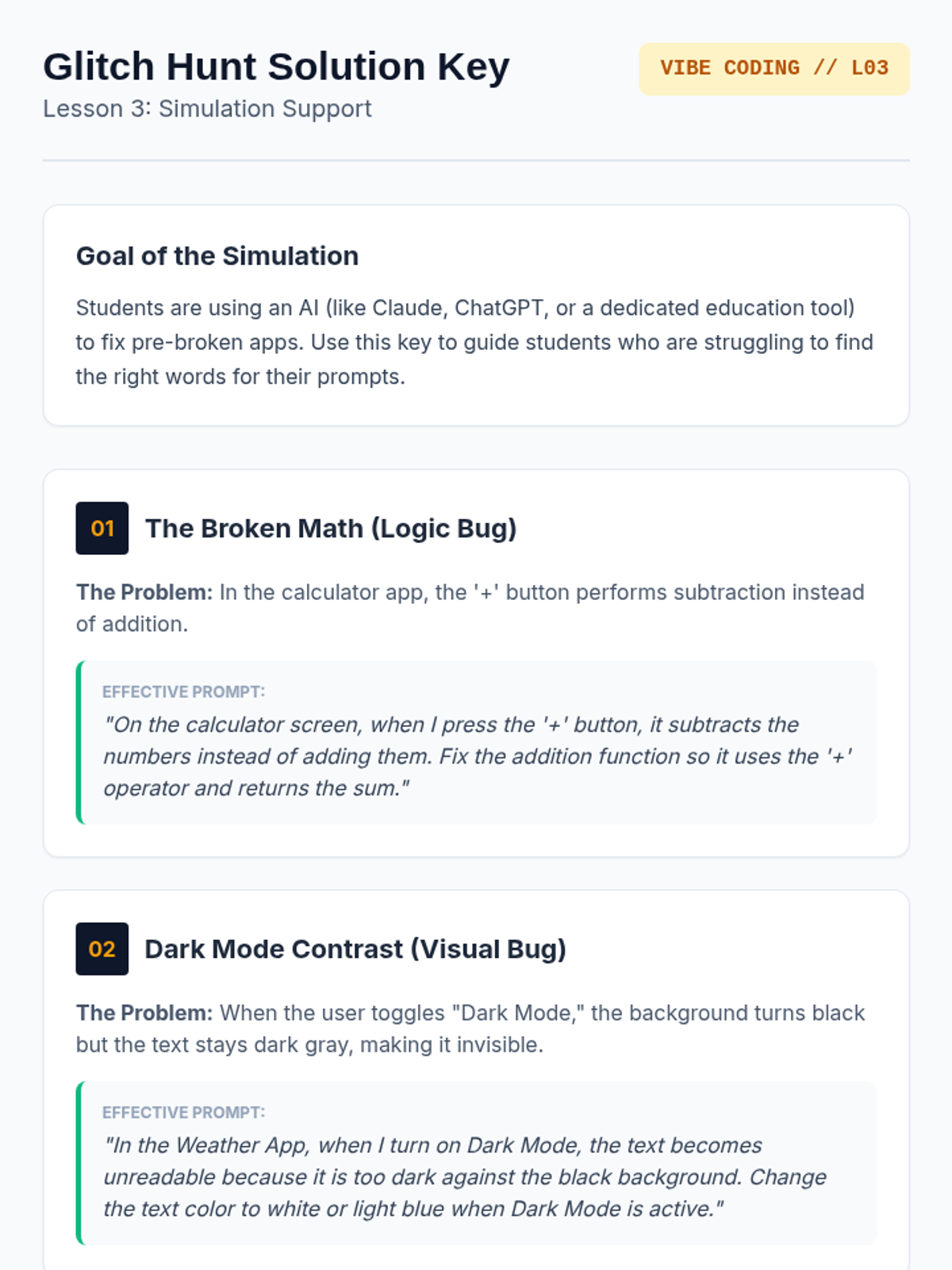Click the green bar beside calculator prompt
Viewport: 952px width, 1270px height.
79,742
